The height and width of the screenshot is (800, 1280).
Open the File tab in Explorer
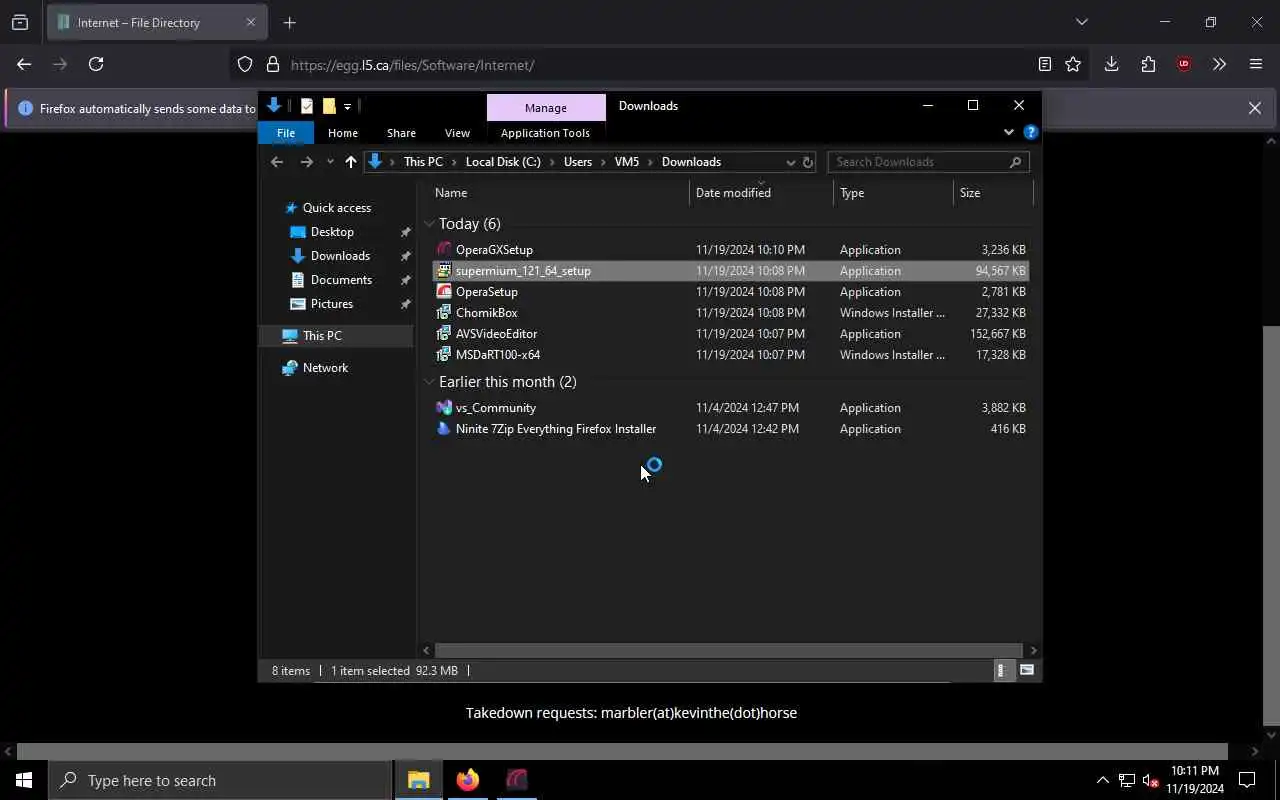coord(286,133)
